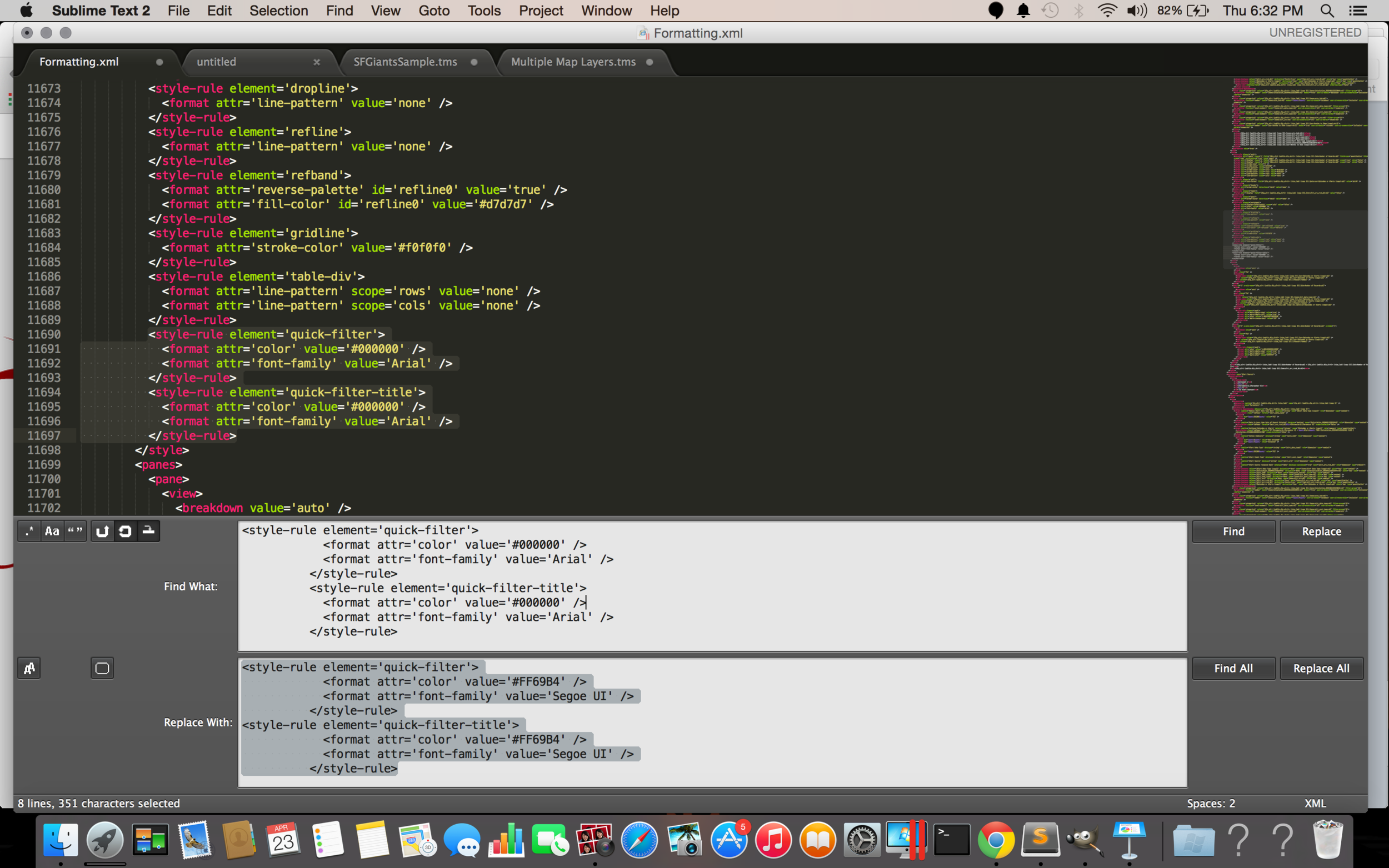
Task: Open the Apple menu
Action: pyautogui.click(x=27, y=11)
